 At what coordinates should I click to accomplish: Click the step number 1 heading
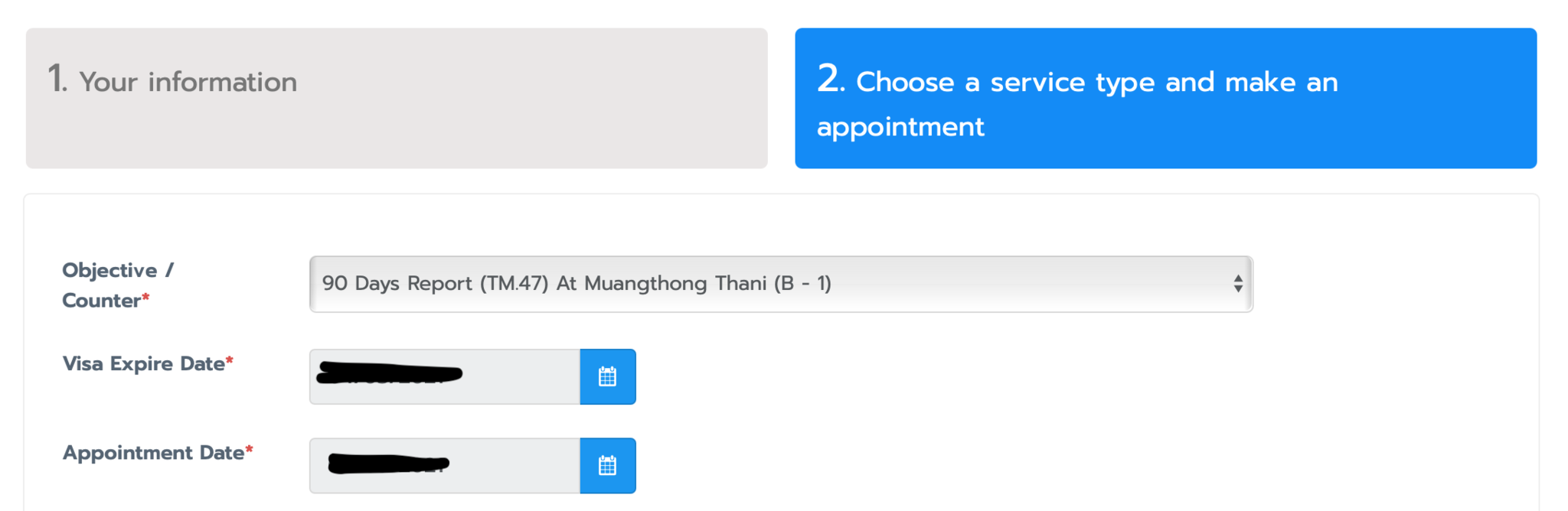(x=57, y=79)
